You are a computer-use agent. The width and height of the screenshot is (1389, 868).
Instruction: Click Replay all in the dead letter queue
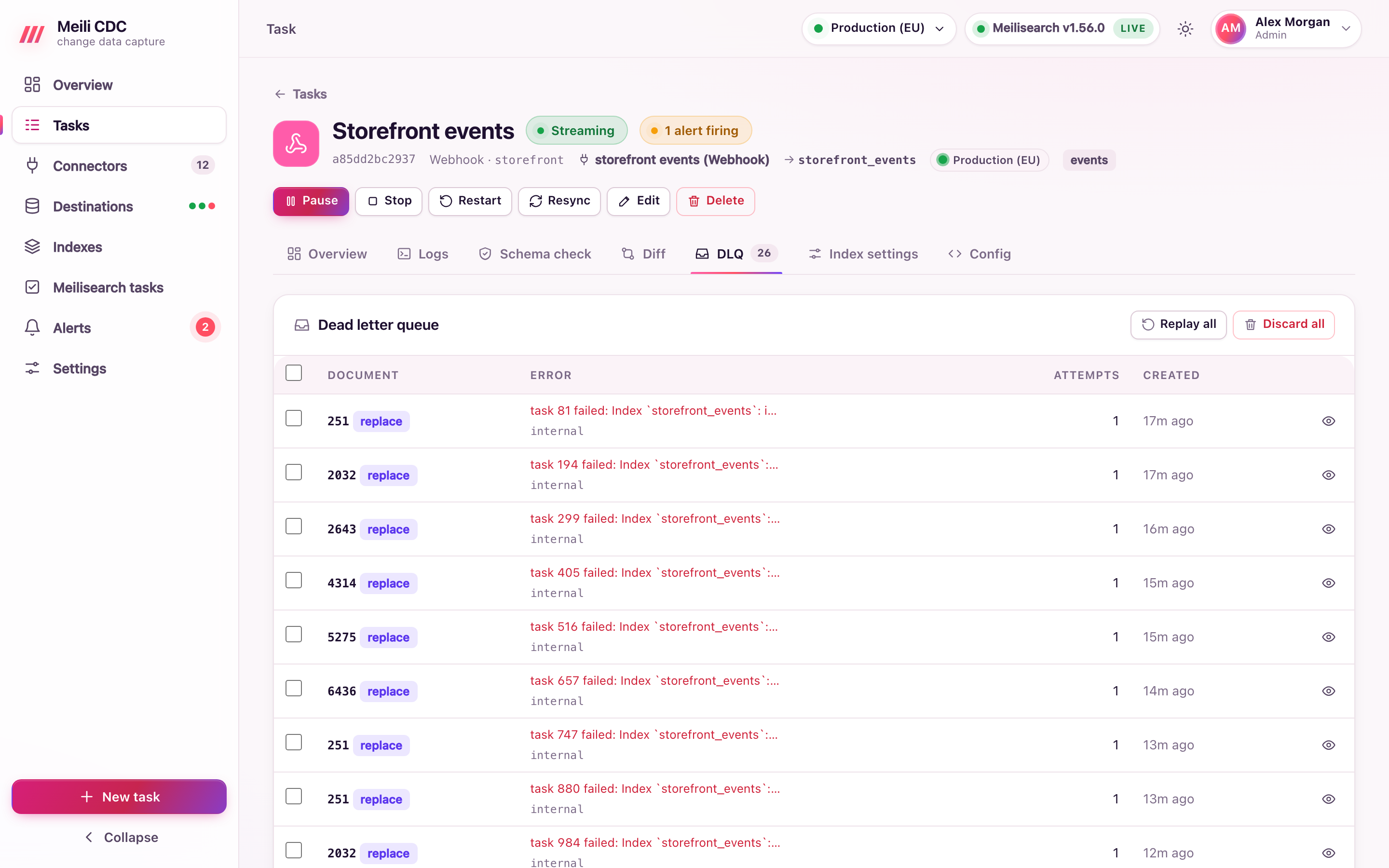click(1178, 325)
